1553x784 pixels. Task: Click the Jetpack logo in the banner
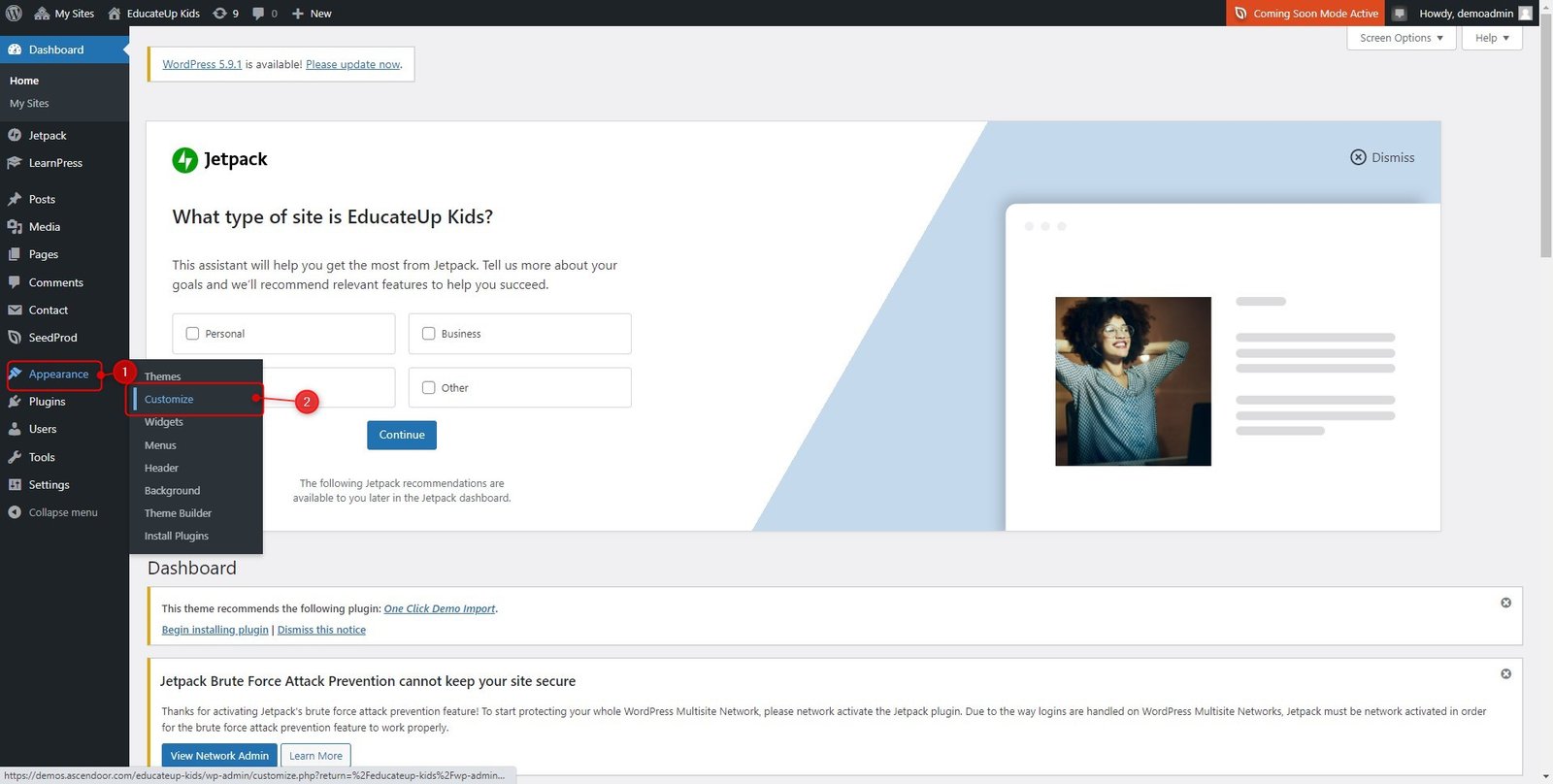[219, 159]
